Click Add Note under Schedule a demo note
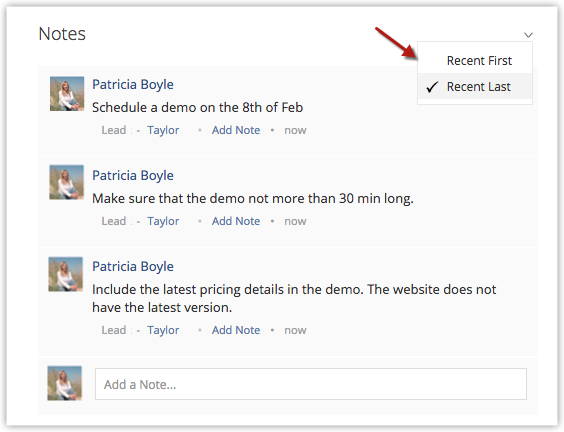The image size is (564, 432). [236, 130]
